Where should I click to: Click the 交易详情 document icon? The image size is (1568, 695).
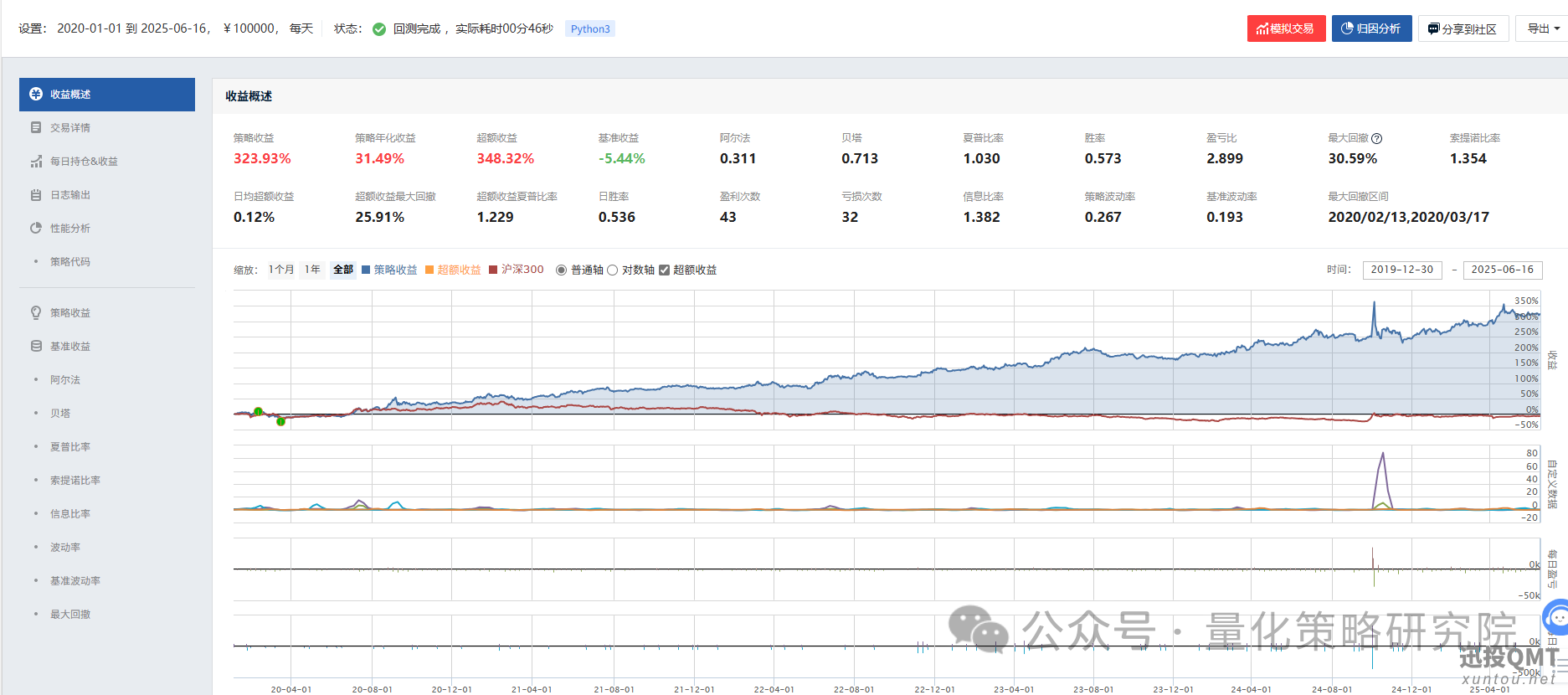pos(36,128)
